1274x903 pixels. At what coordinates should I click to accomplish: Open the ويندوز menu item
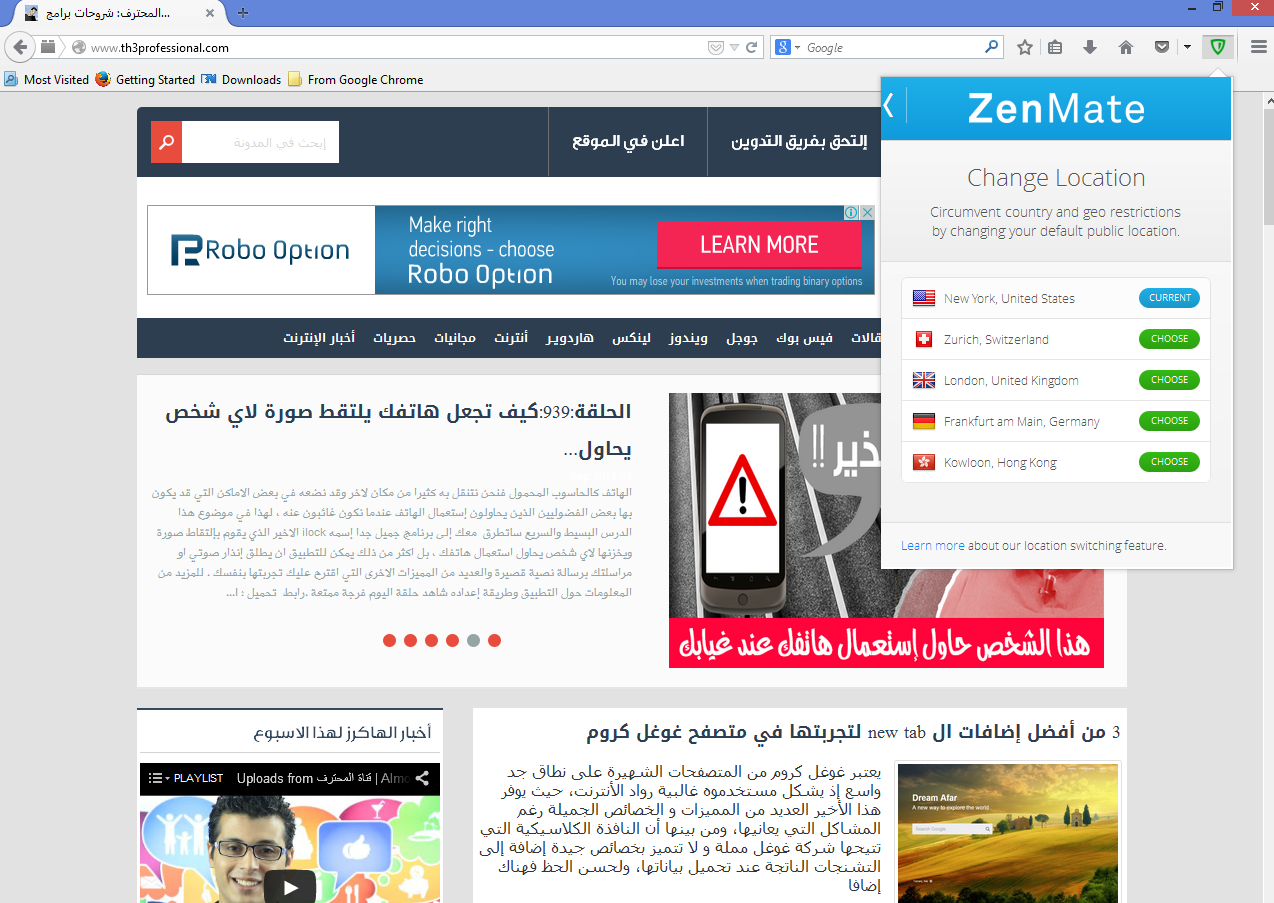click(x=688, y=338)
